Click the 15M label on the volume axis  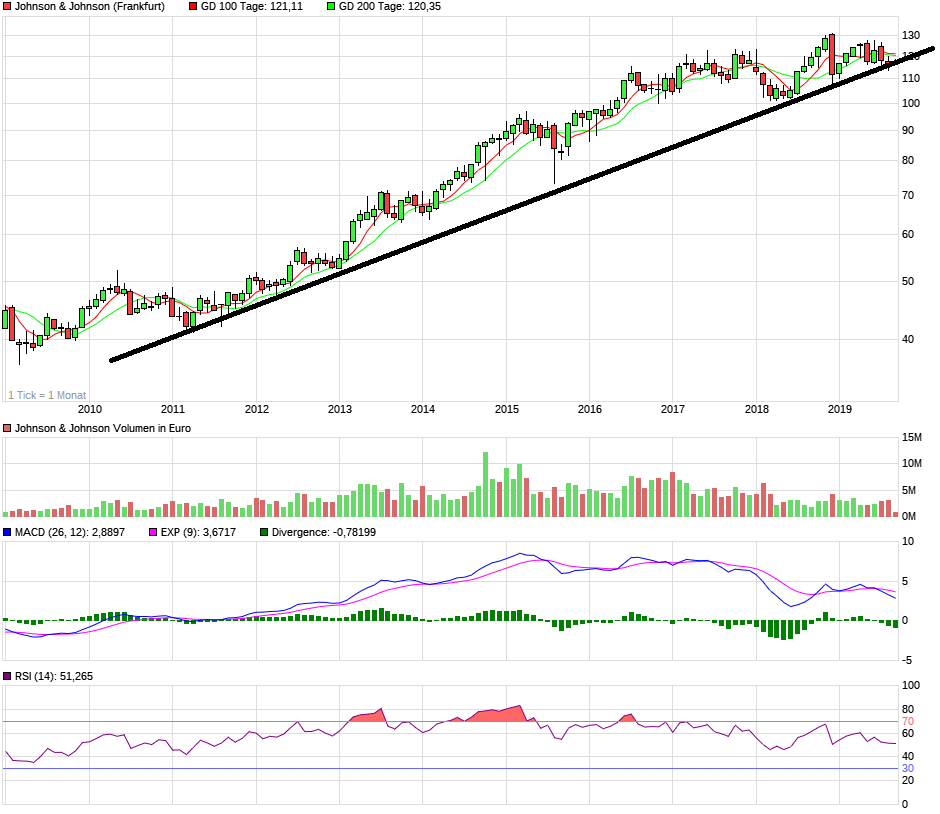(x=912, y=438)
